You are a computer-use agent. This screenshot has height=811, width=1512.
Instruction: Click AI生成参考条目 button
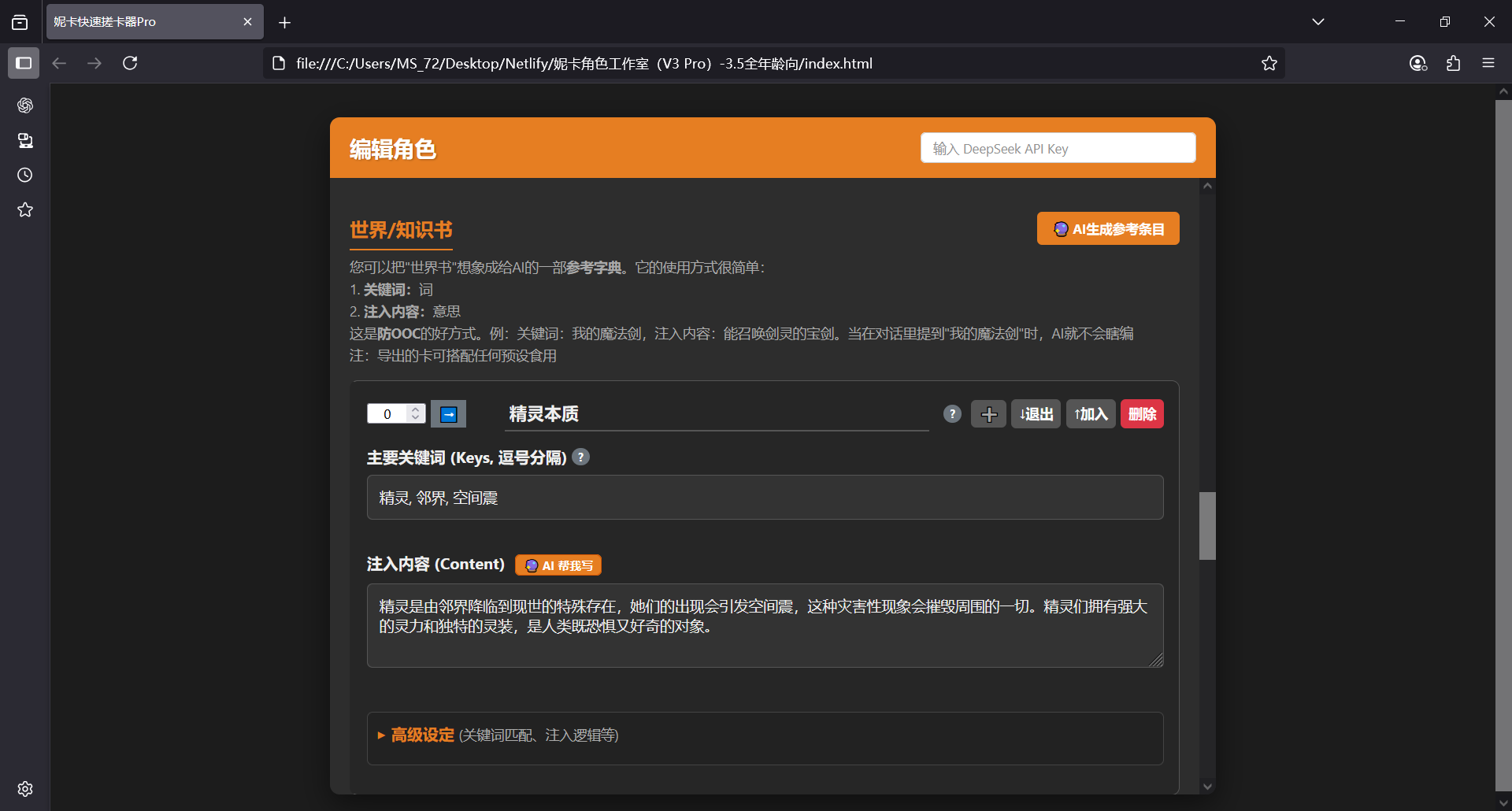(1108, 228)
